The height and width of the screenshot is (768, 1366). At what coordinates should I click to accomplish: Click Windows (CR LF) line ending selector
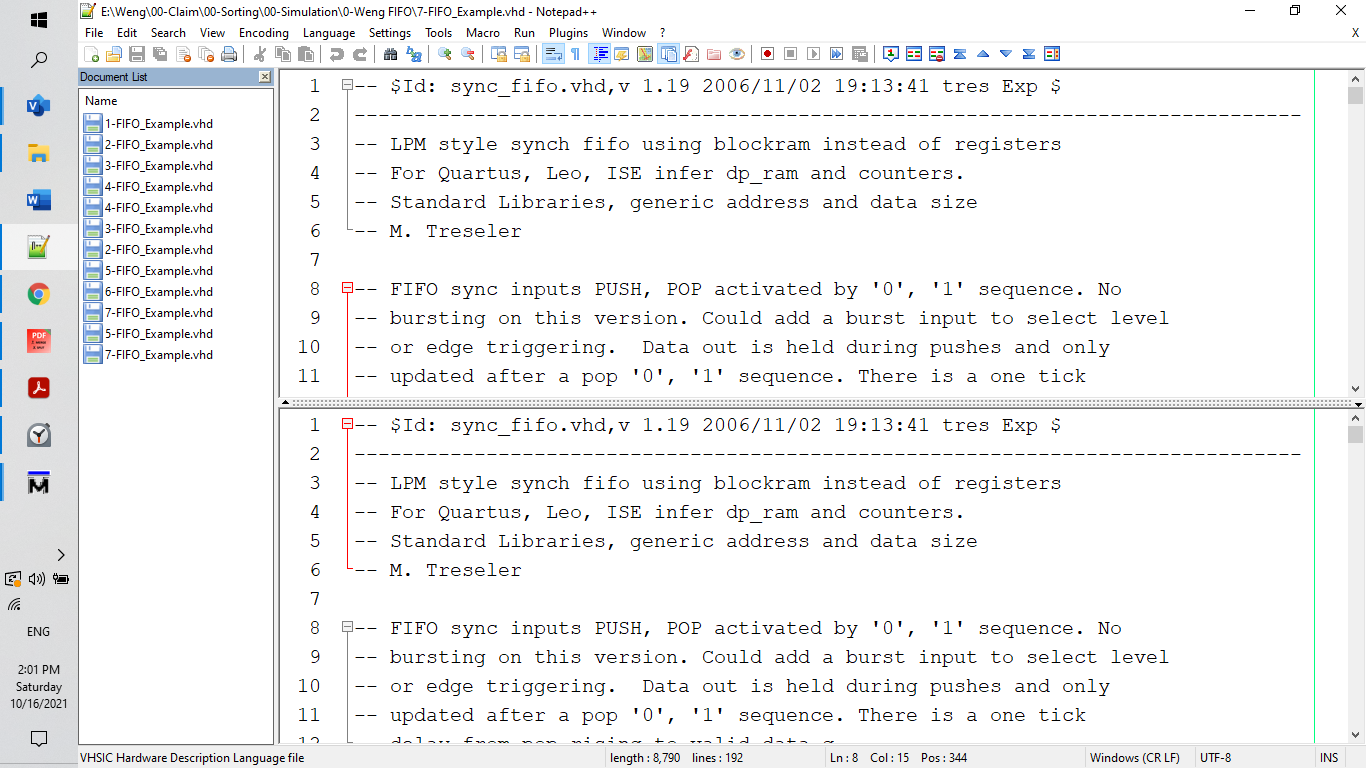(x=1134, y=758)
